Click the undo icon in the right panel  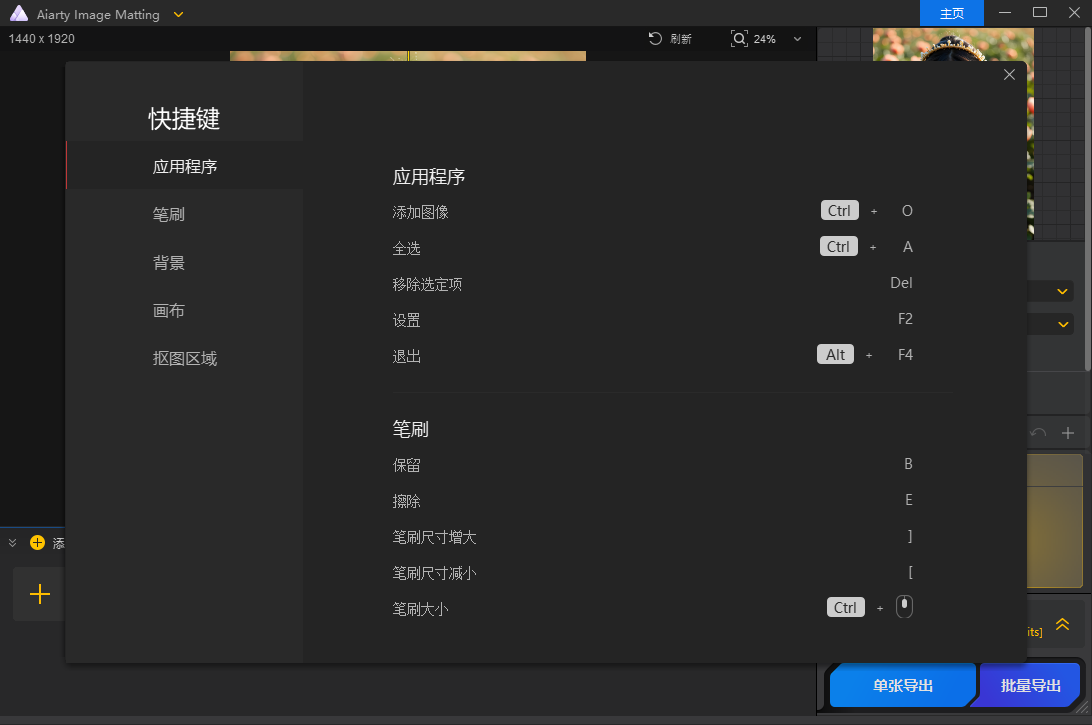(x=1037, y=432)
